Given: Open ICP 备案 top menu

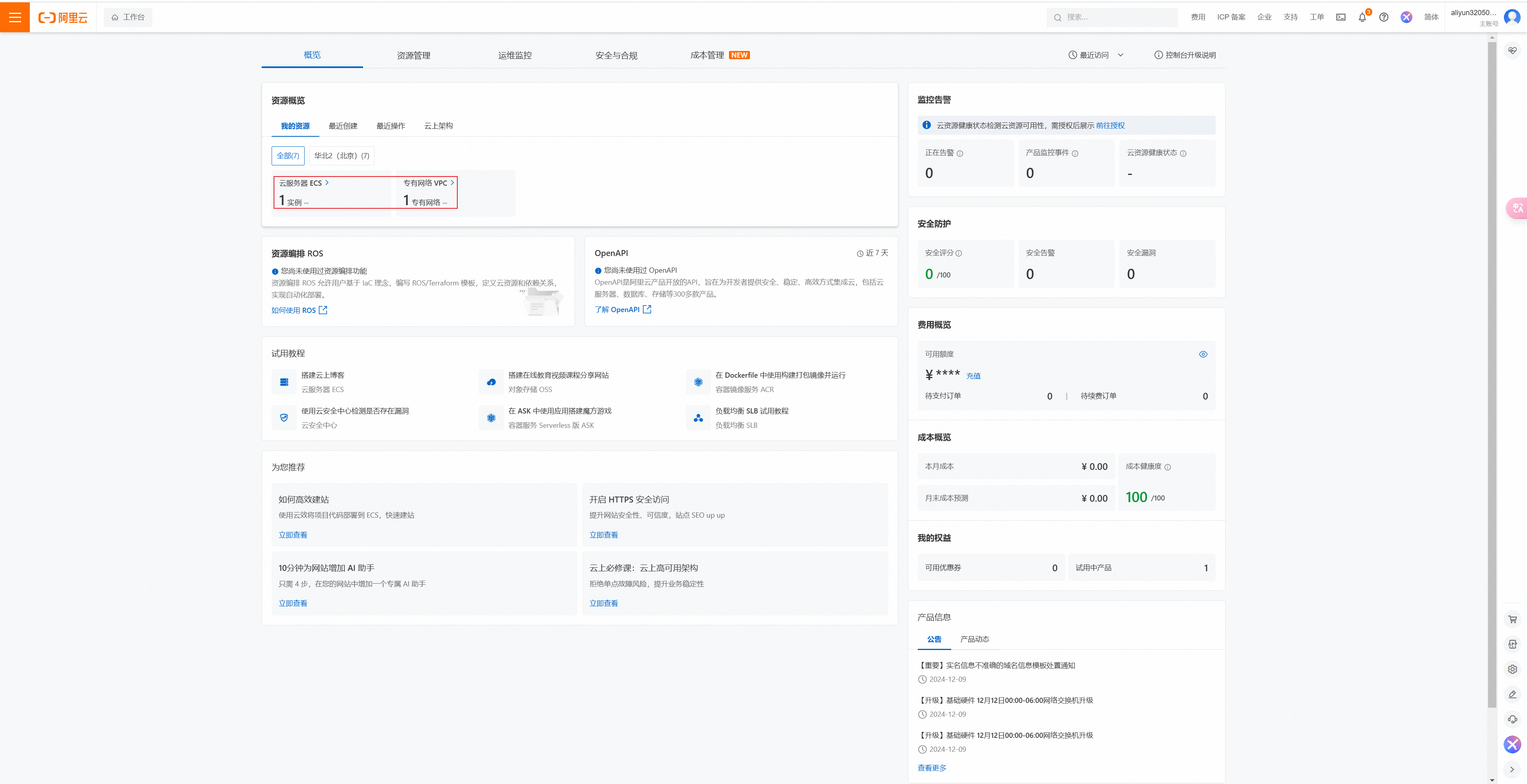Looking at the screenshot, I should (x=1231, y=17).
